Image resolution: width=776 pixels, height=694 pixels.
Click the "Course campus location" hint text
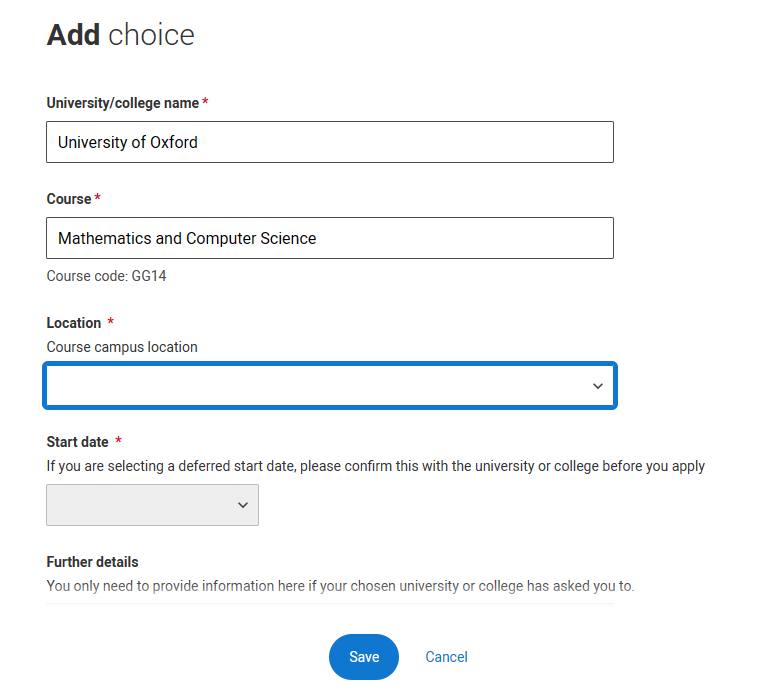pos(122,347)
